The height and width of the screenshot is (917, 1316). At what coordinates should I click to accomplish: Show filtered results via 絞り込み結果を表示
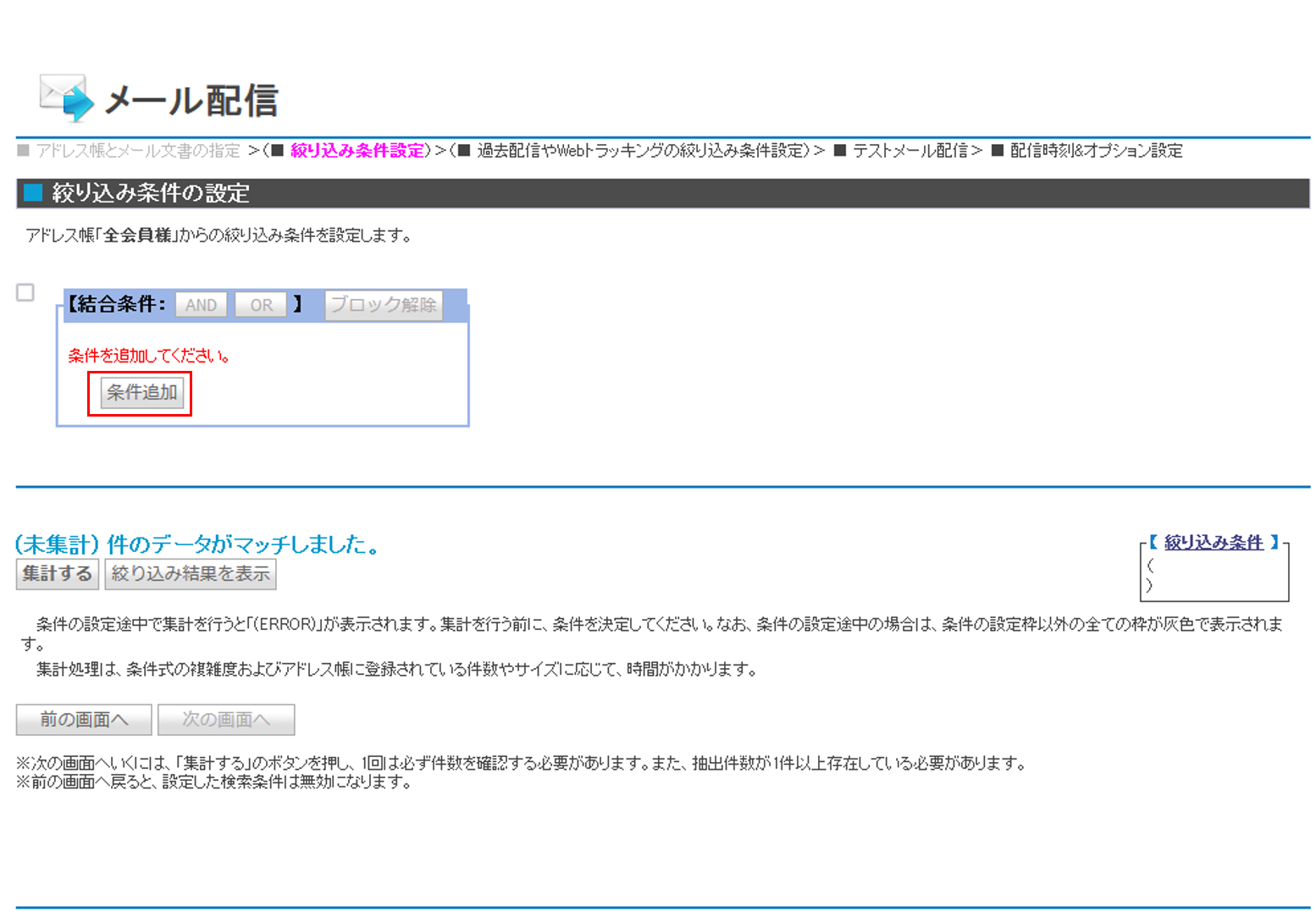pyautogui.click(x=190, y=574)
